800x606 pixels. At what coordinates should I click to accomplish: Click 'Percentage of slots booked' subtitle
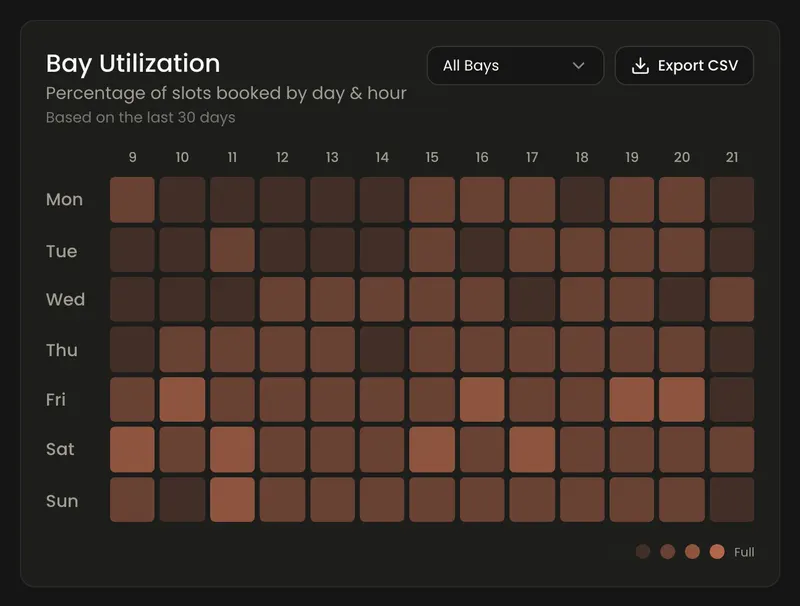coord(163,93)
